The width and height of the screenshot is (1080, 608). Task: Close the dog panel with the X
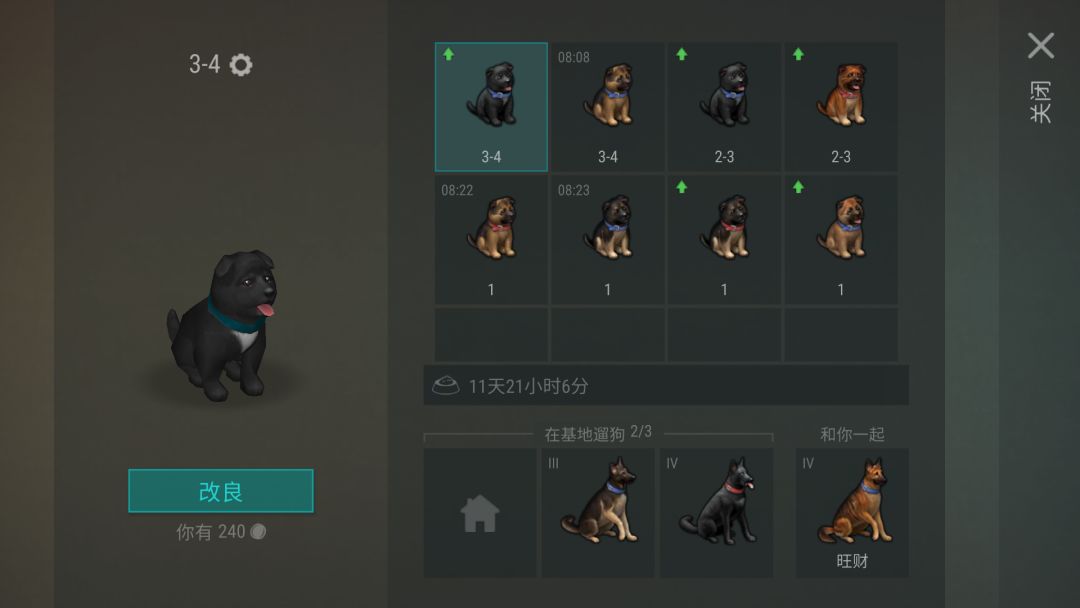[x=1041, y=45]
